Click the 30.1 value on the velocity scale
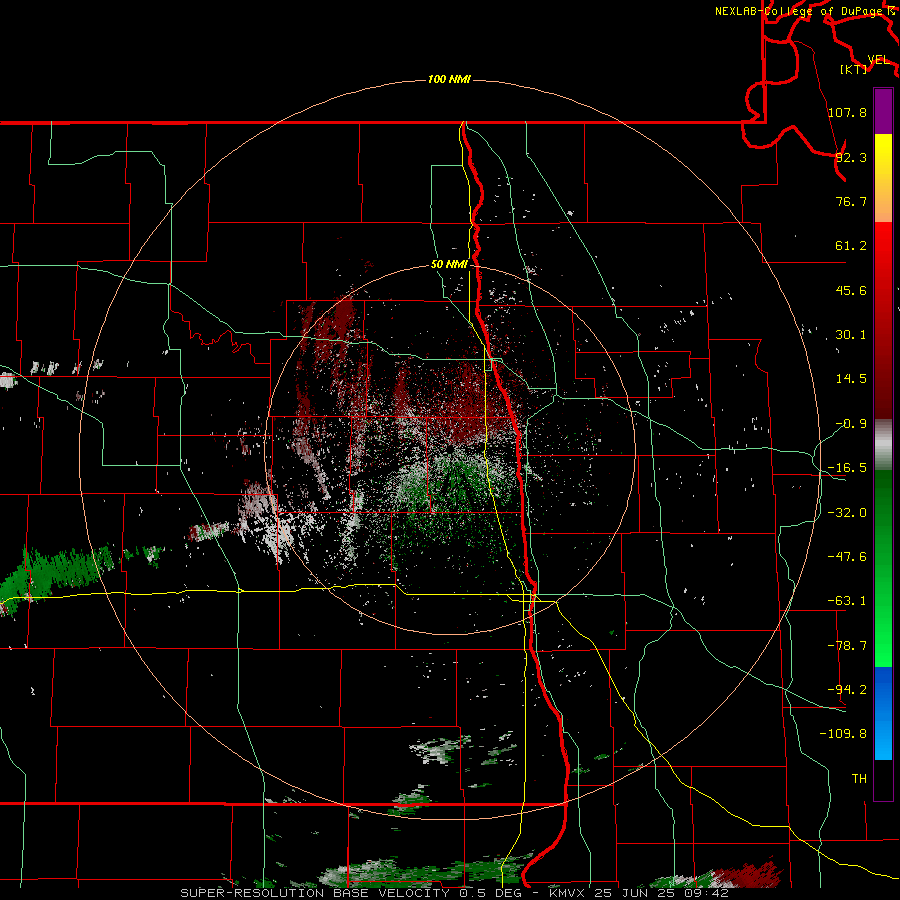 coord(851,335)
